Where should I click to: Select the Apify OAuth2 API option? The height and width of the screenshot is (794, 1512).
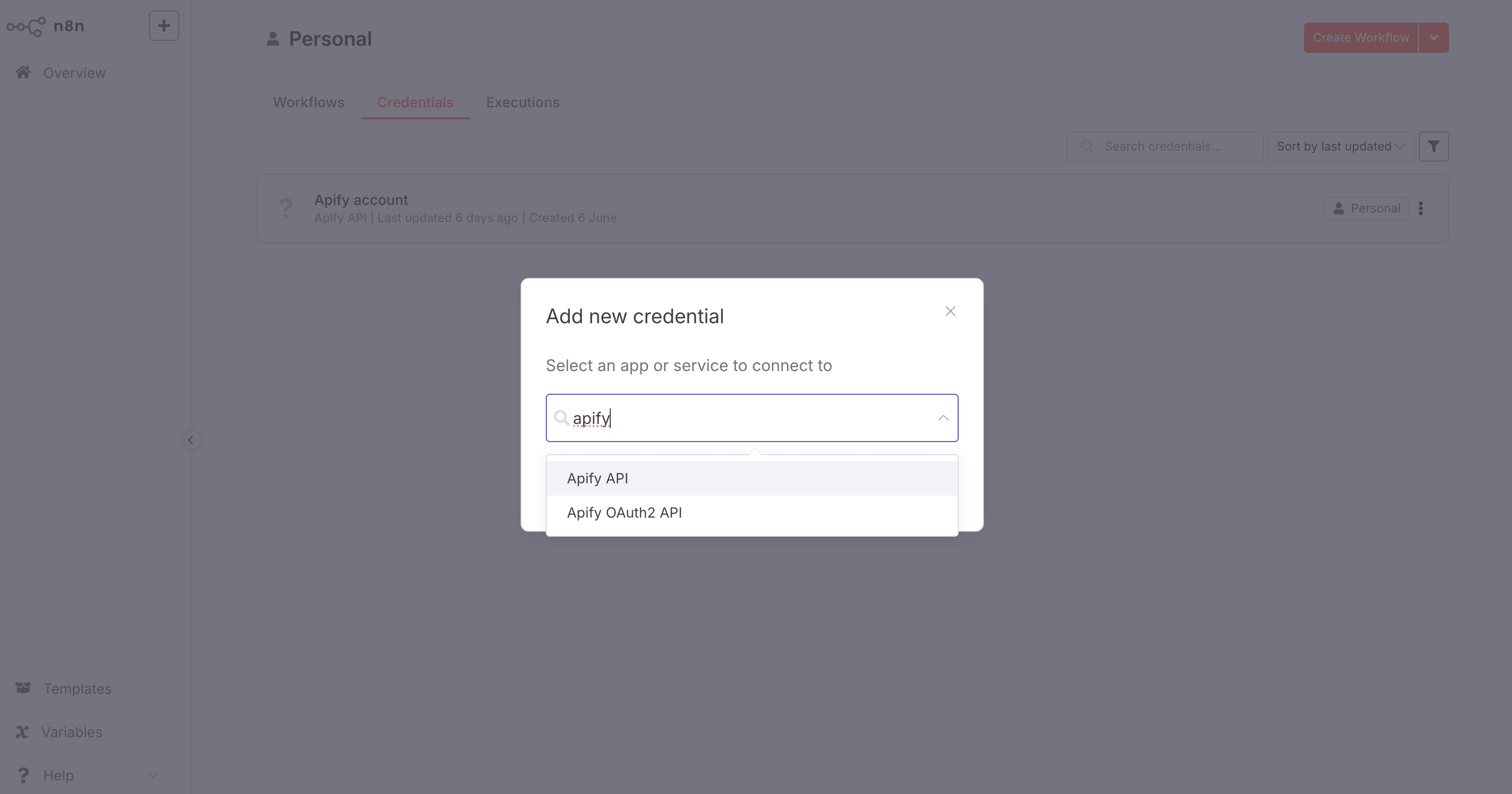(752, 513)
